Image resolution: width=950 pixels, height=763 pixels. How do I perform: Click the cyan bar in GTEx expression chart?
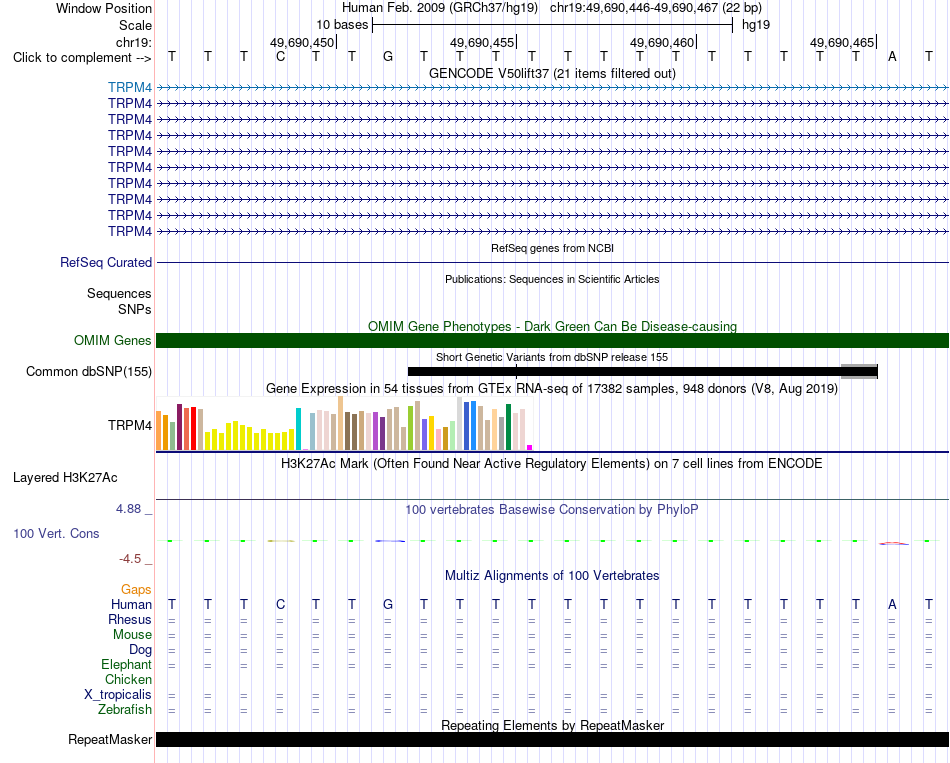coord(298,429)
